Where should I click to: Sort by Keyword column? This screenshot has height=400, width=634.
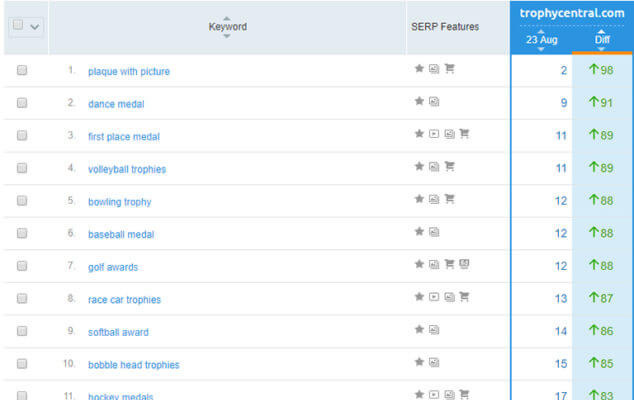click(227, 27)
